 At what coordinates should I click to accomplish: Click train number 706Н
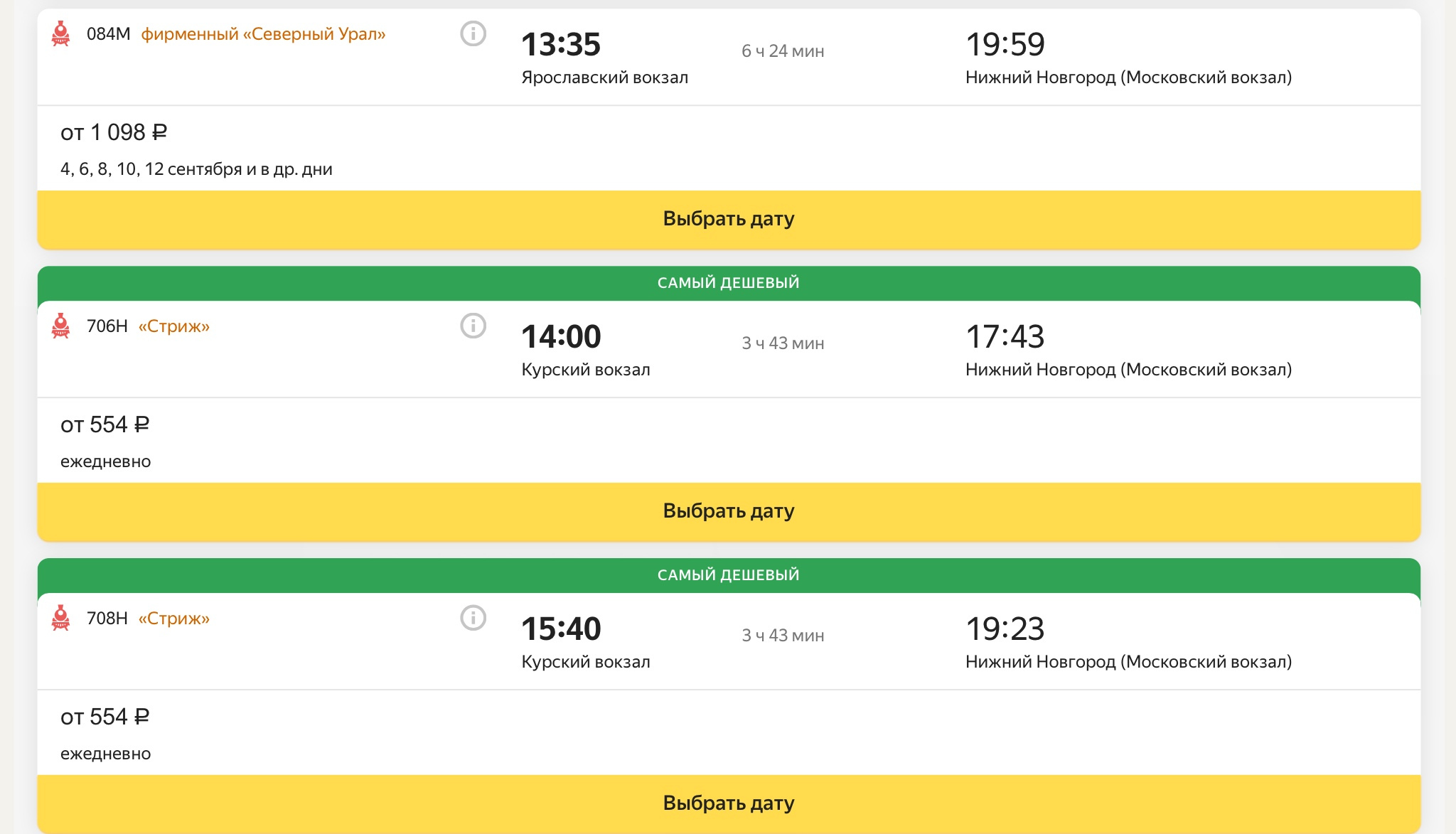(107, 326)
